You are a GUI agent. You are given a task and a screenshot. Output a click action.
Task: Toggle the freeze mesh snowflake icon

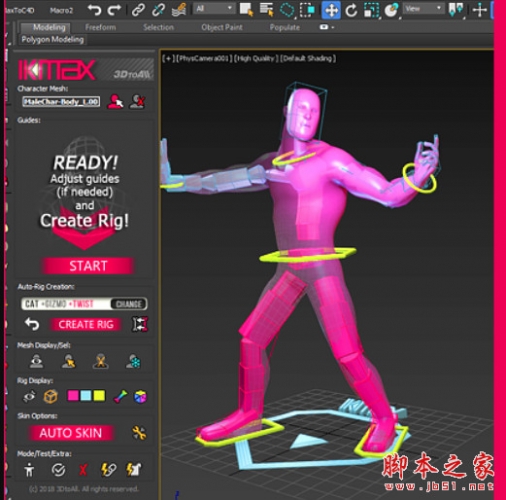coord(133,361)
